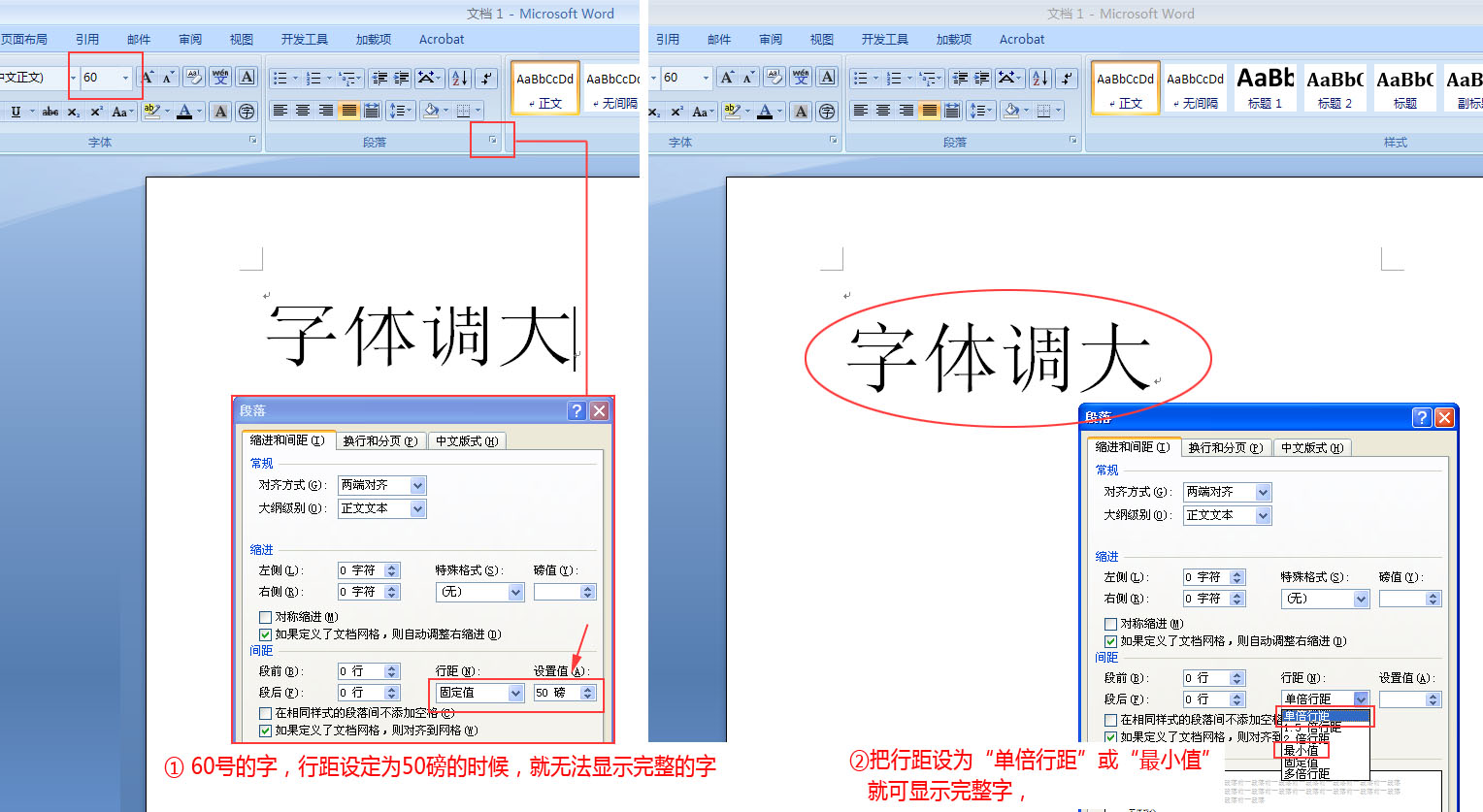The width and height of the screenshot is (1483, 812).
Task: Toggle 对称缩进 checkbox in right 段落 dialog
Action: 1110,624
